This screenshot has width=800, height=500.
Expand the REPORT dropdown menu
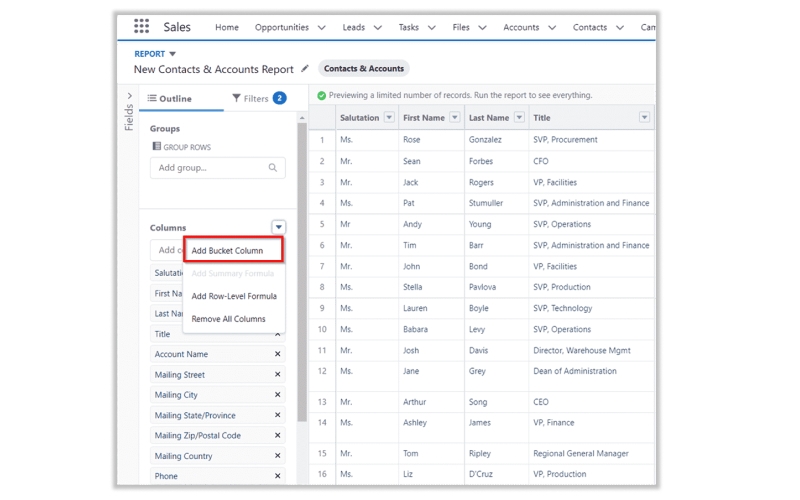pos(173,54)
